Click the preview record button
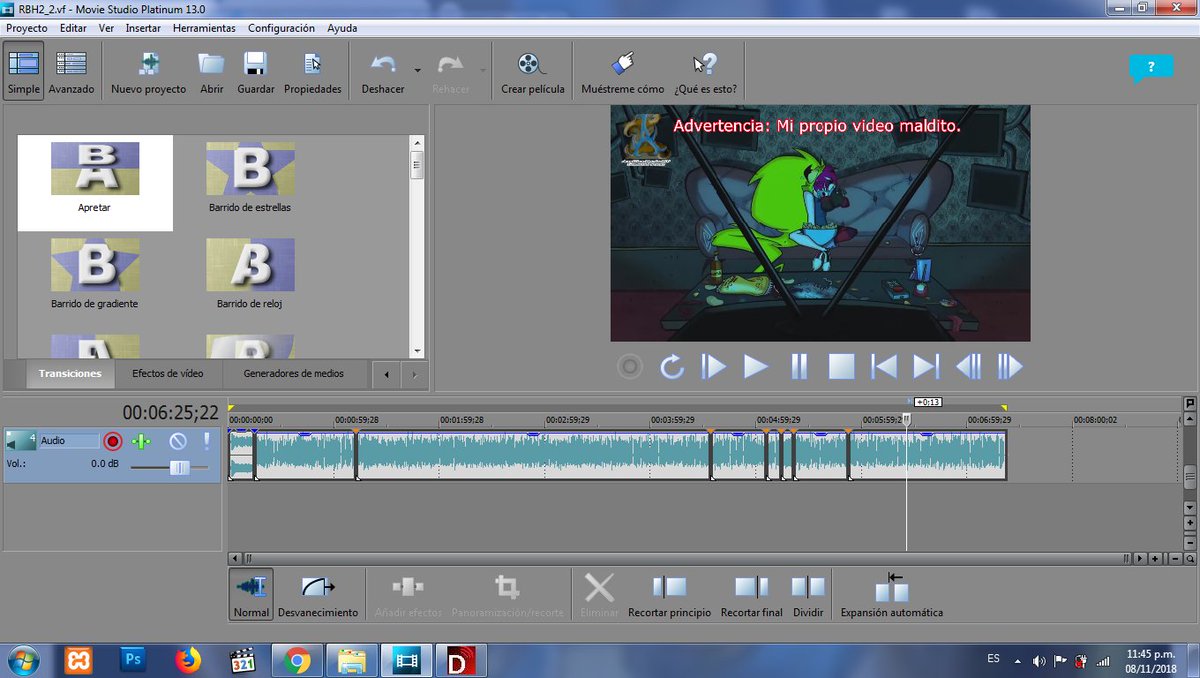 pyautogui.click(x=629, y=367)
